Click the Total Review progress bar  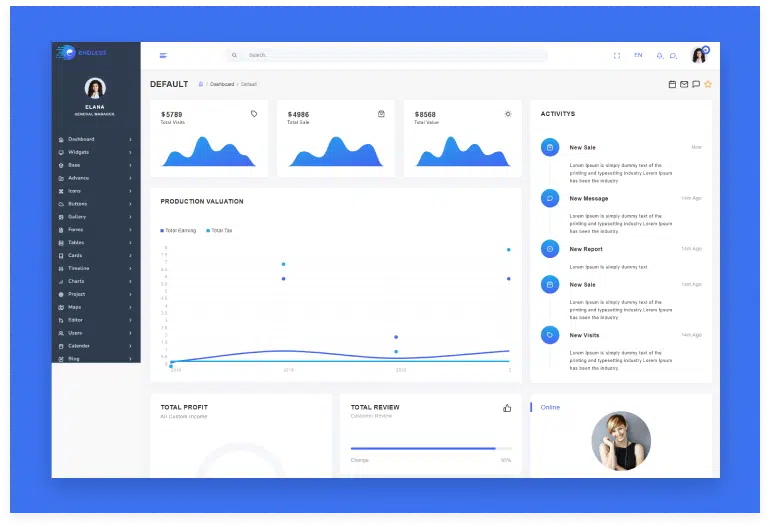(431, 448)
